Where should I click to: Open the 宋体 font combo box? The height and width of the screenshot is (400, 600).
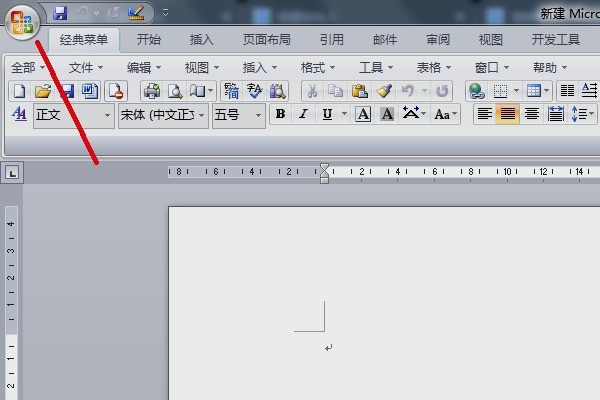click(163, 115)
